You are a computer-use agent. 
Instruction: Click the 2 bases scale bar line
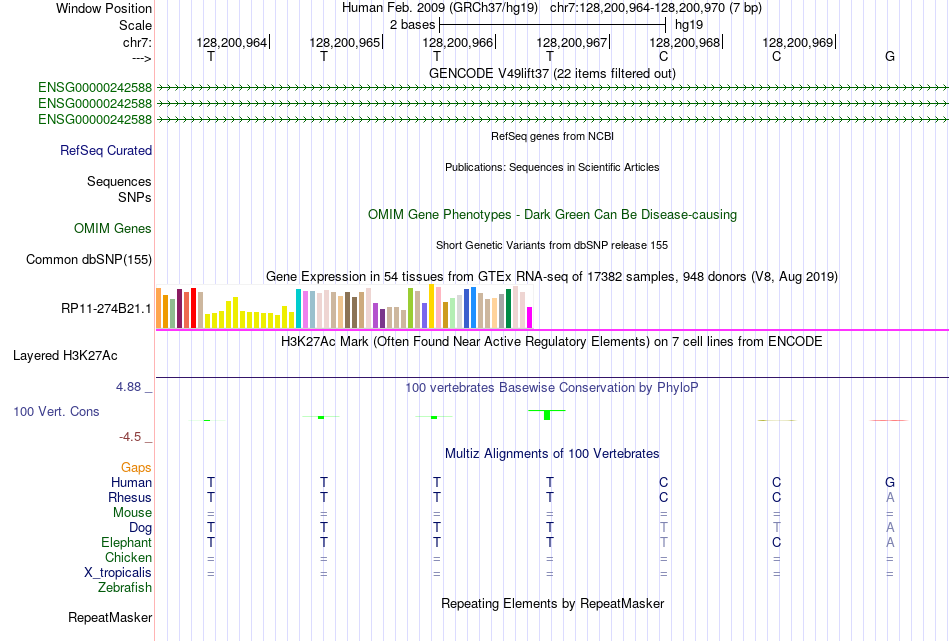553,25
